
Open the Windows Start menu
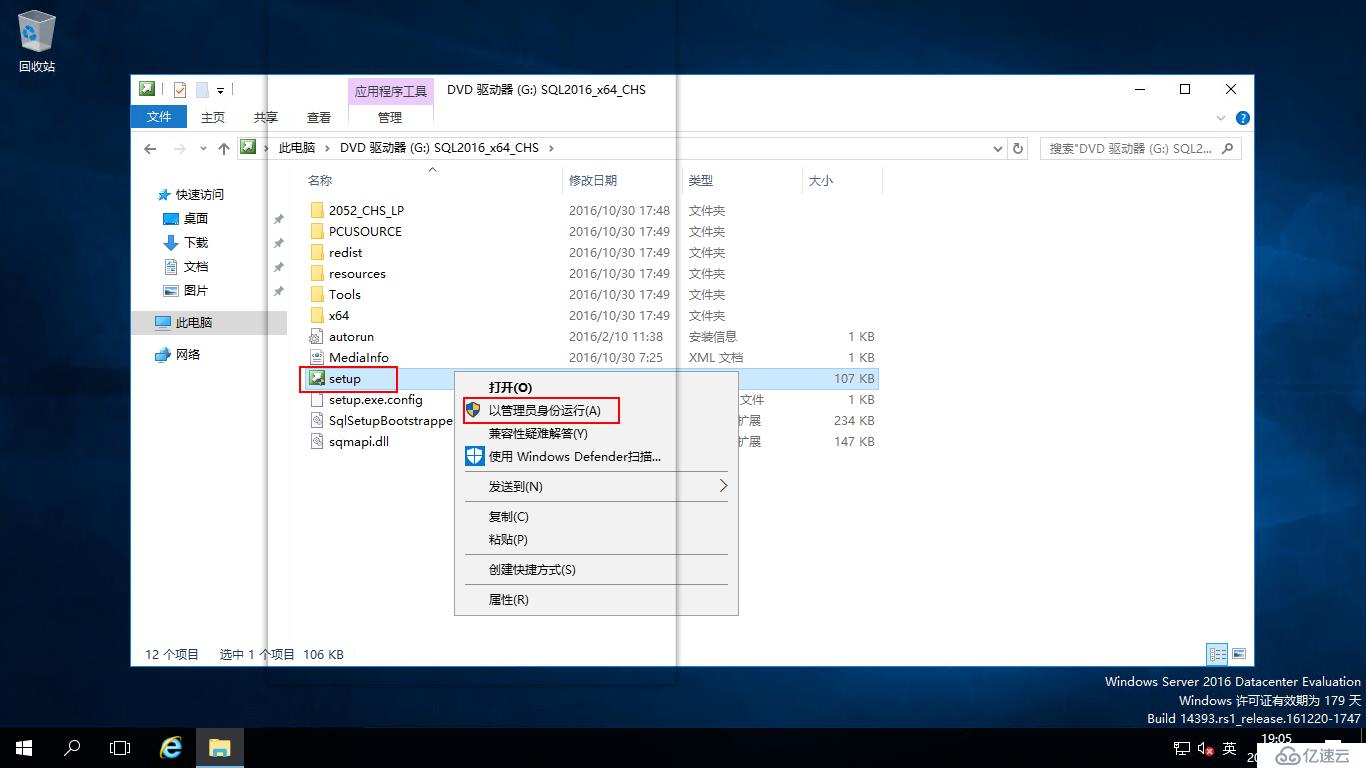24,748
